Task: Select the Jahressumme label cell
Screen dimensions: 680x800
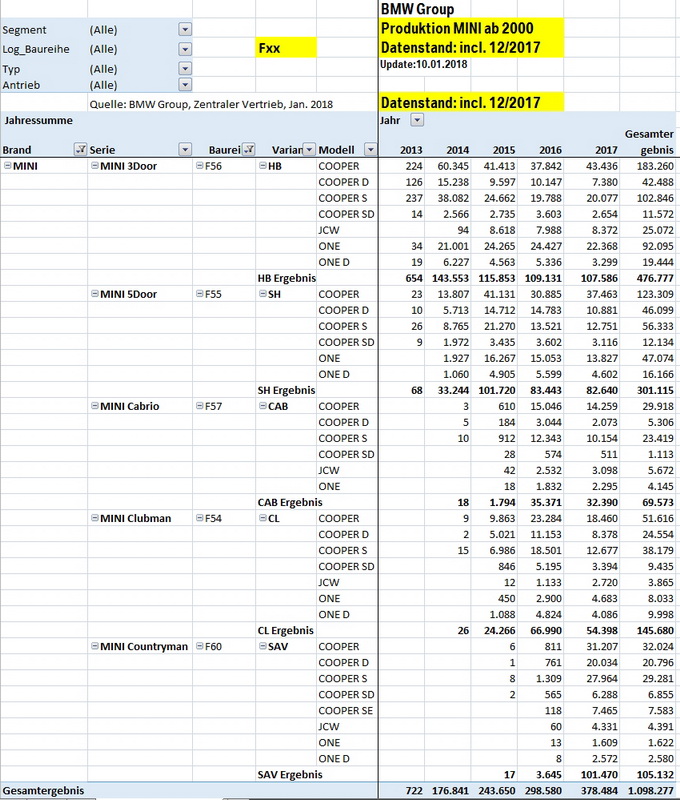Action: [38, 121]
